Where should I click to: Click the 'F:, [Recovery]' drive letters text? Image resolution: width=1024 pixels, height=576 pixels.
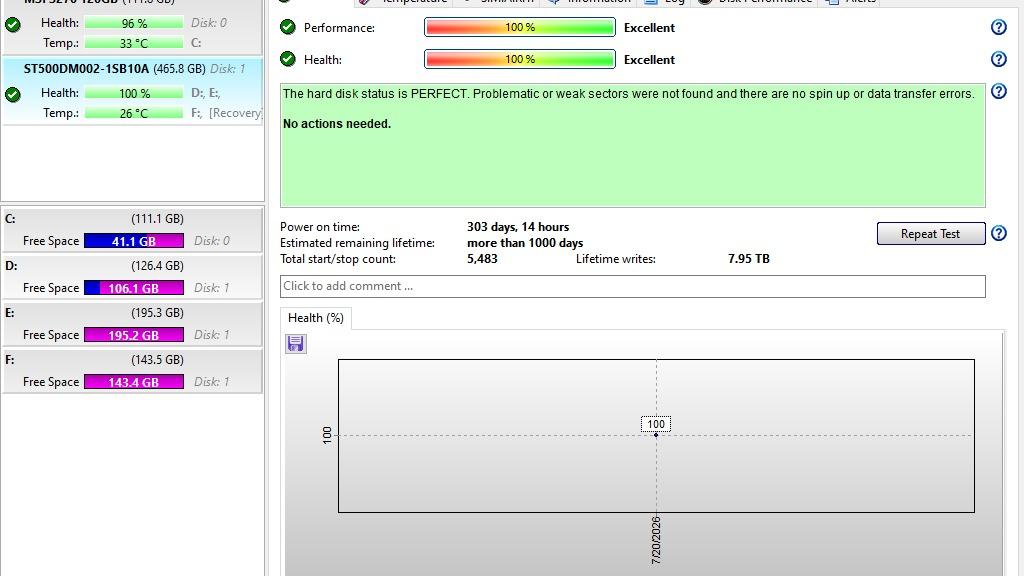point(226,113)
